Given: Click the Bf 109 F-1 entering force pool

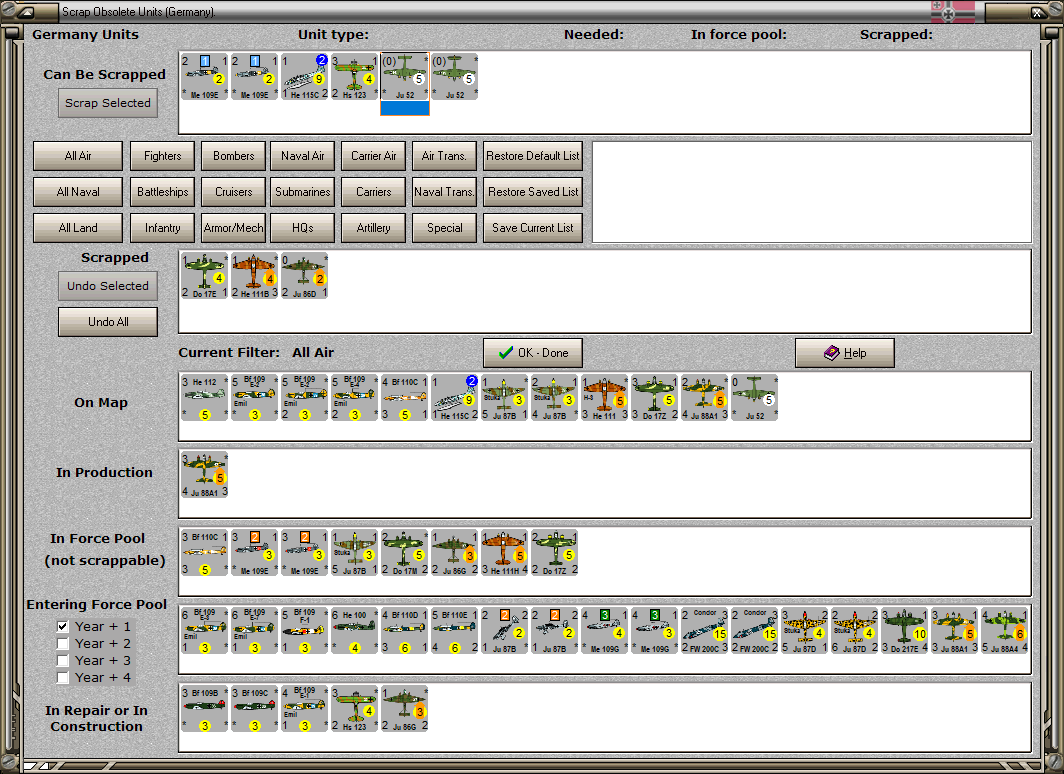Looking at the screenshot, I should [305, 631].
